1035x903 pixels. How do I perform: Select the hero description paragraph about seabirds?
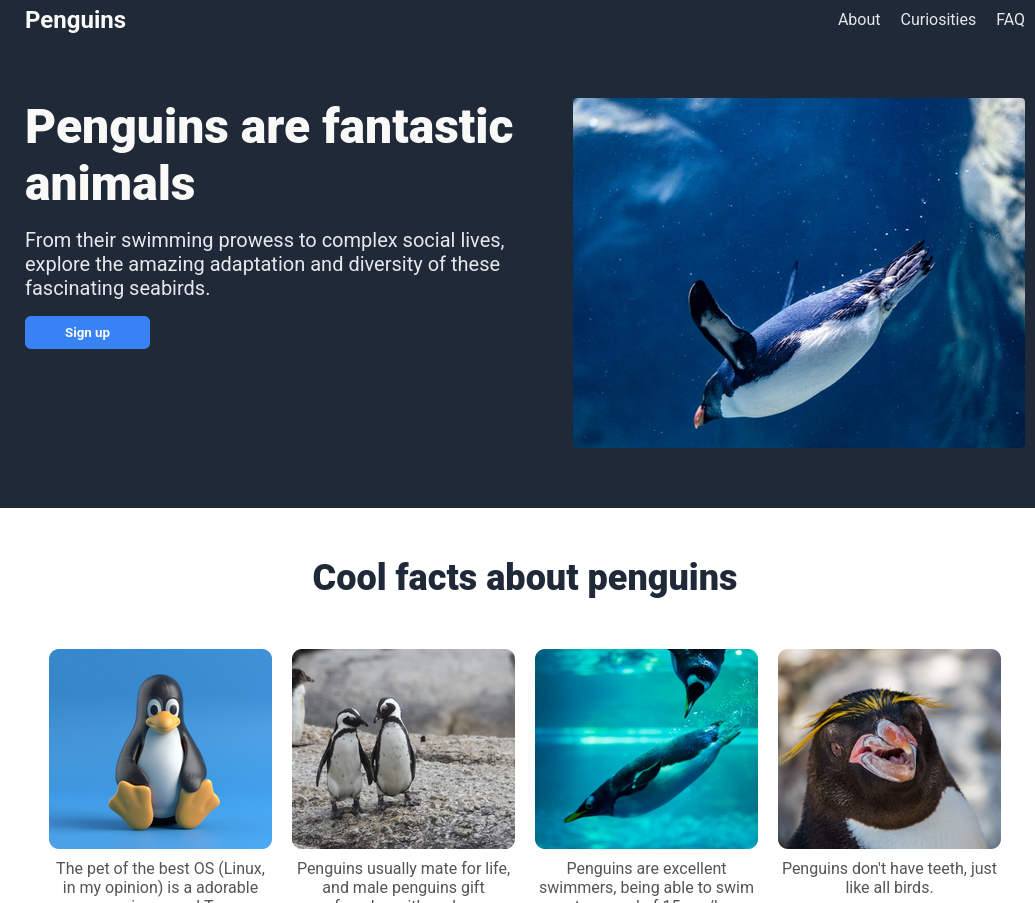click(x=265, y=264)
